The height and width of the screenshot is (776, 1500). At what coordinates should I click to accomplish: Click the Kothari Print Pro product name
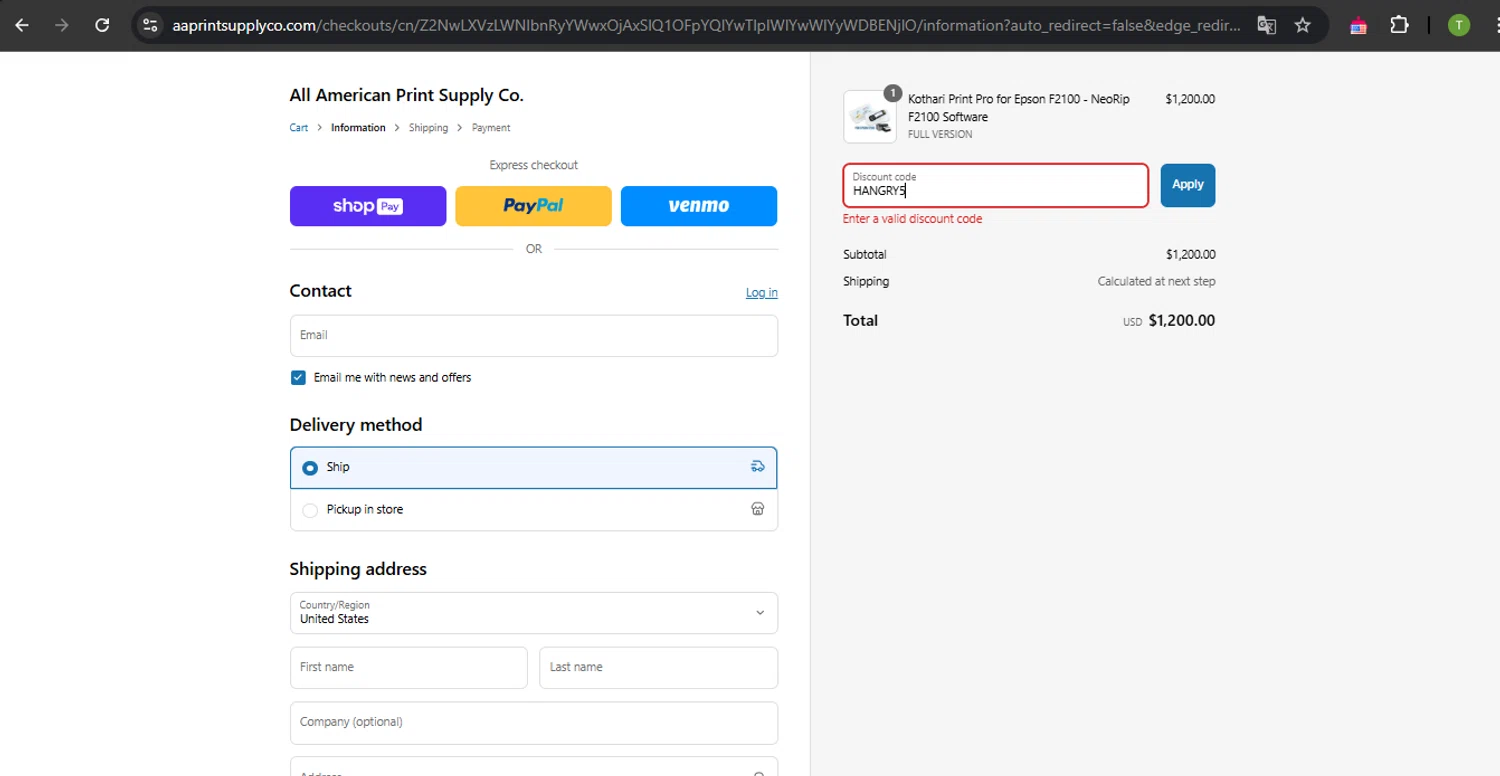[1019, 108]
